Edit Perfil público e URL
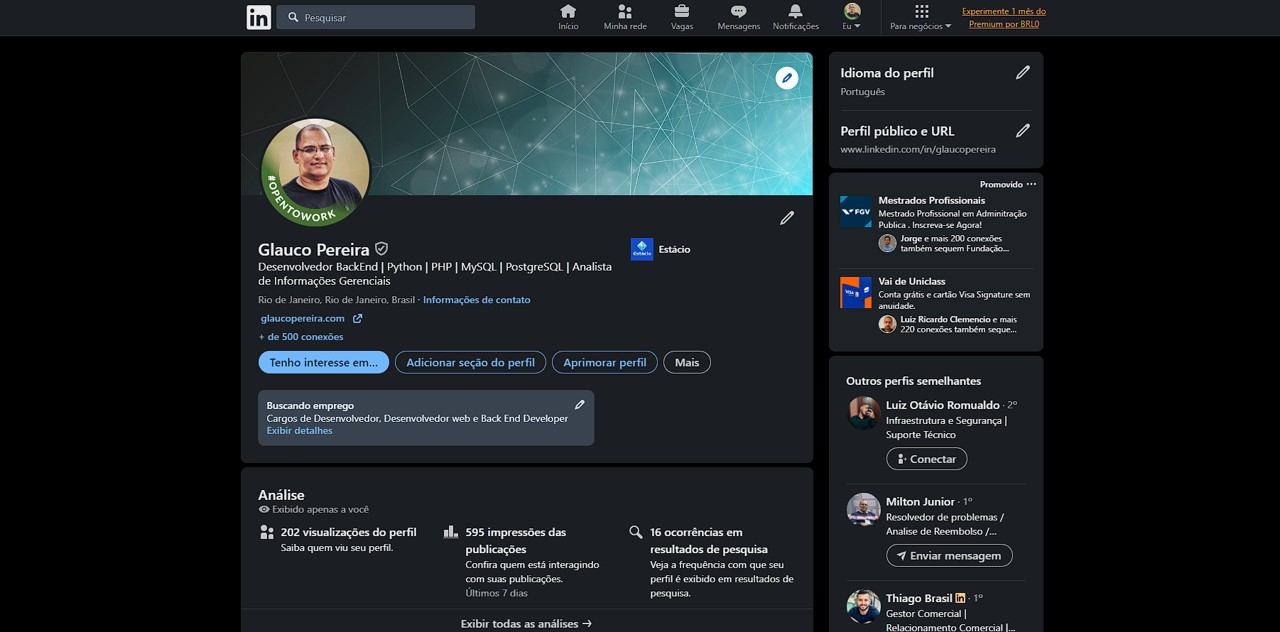 1022,131
